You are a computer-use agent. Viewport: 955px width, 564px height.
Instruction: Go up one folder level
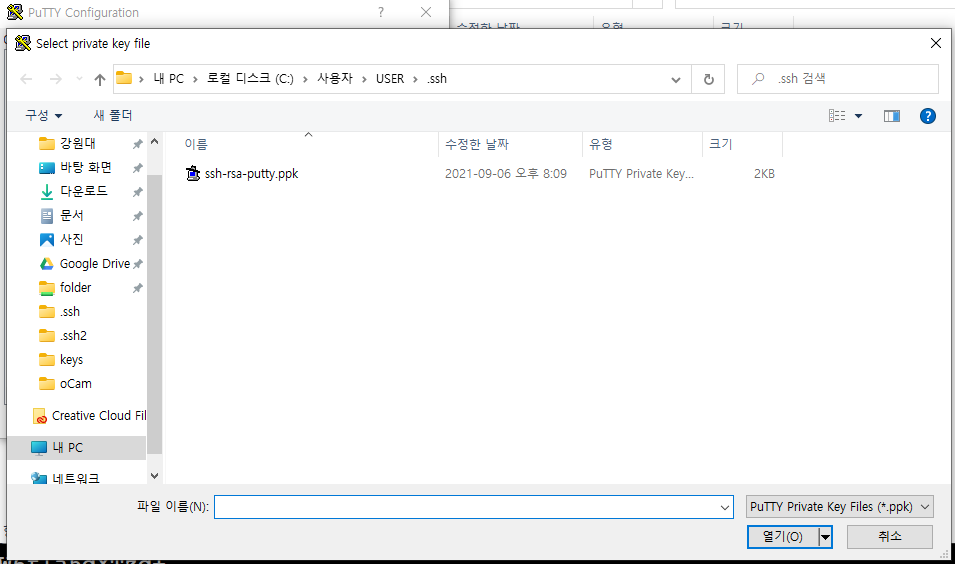click(100, 79)
